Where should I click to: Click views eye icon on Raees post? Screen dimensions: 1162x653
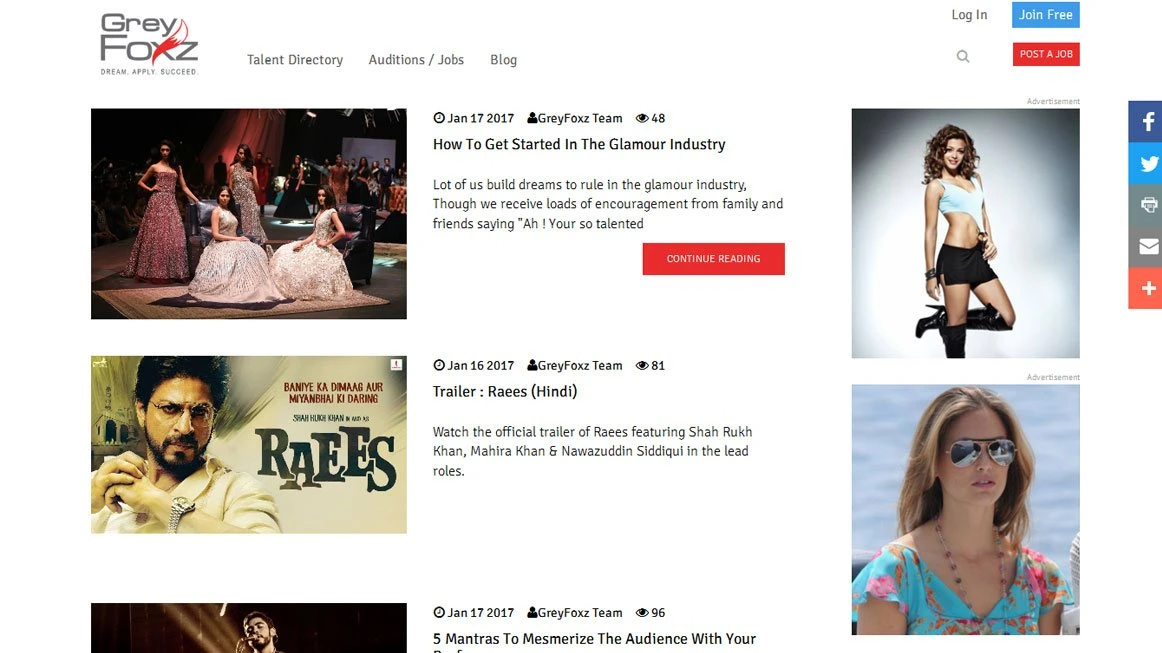click(642, 366)
